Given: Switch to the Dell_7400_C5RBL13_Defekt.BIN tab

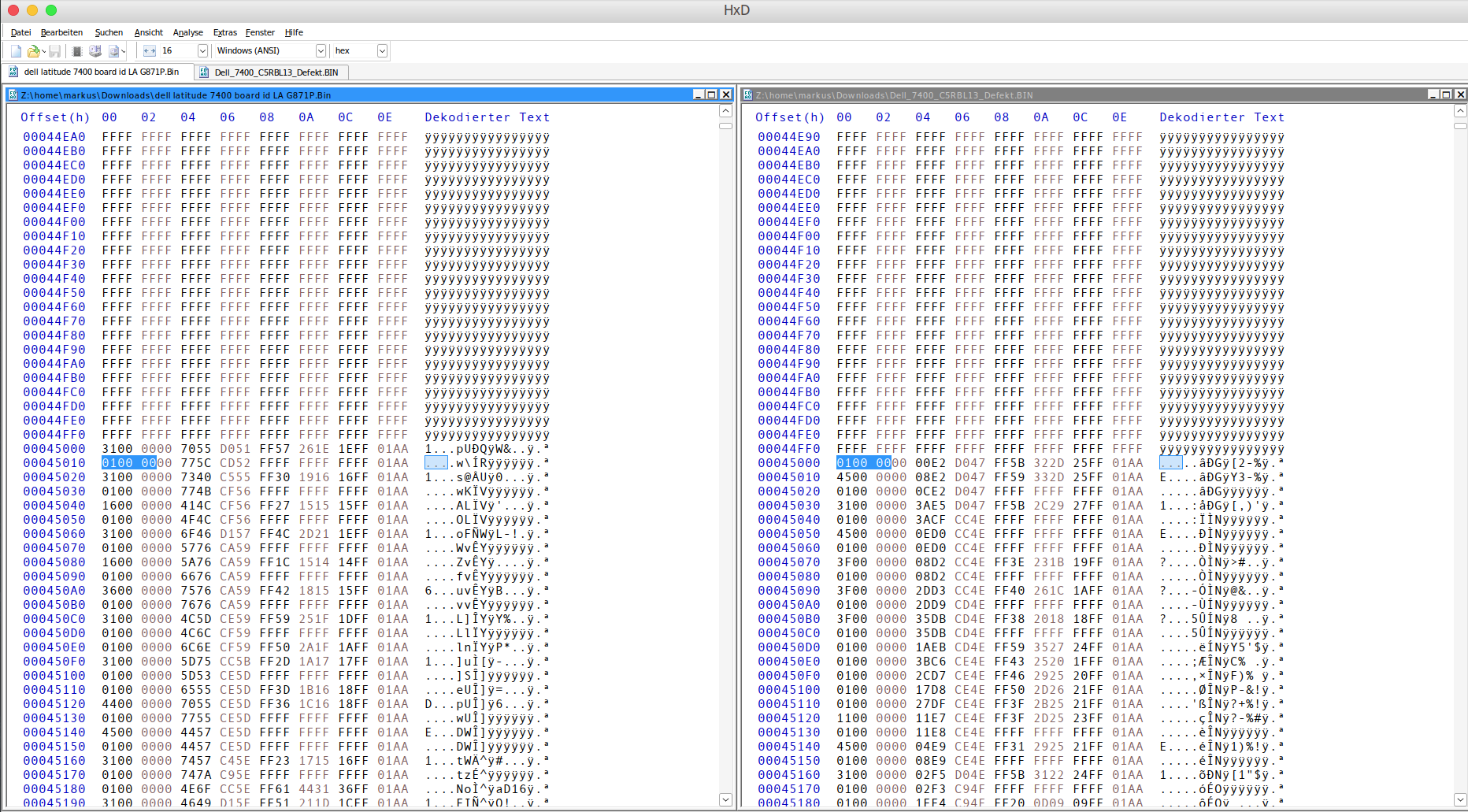Looking at the screenshot, I should (271, 72).
